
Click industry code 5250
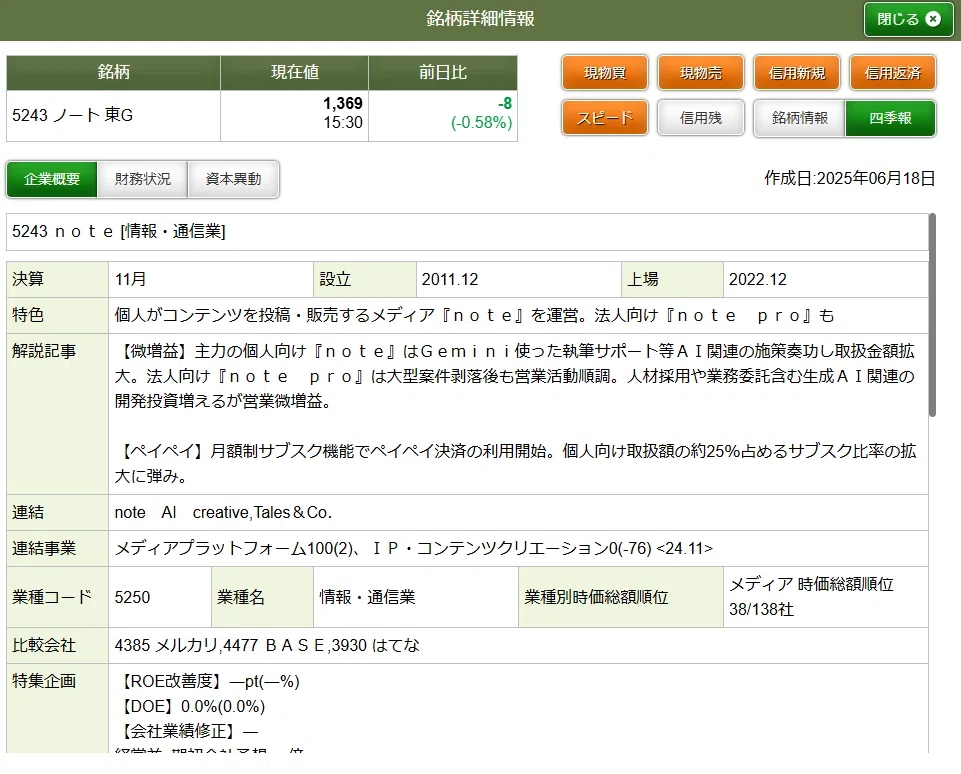click(132, 597)
